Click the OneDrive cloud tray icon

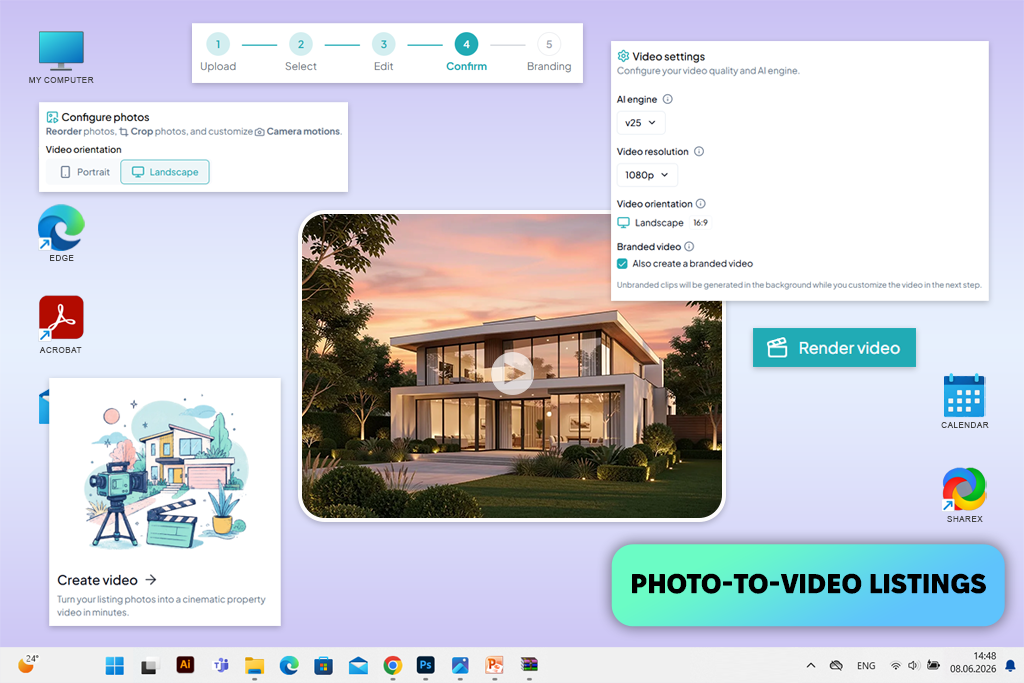point(836,665)
